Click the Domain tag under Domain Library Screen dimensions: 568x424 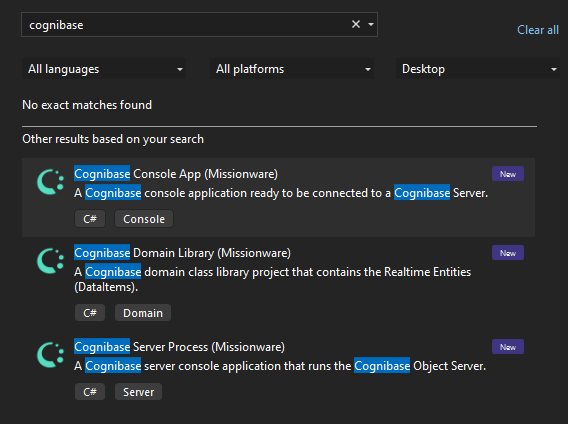point(143,313)
